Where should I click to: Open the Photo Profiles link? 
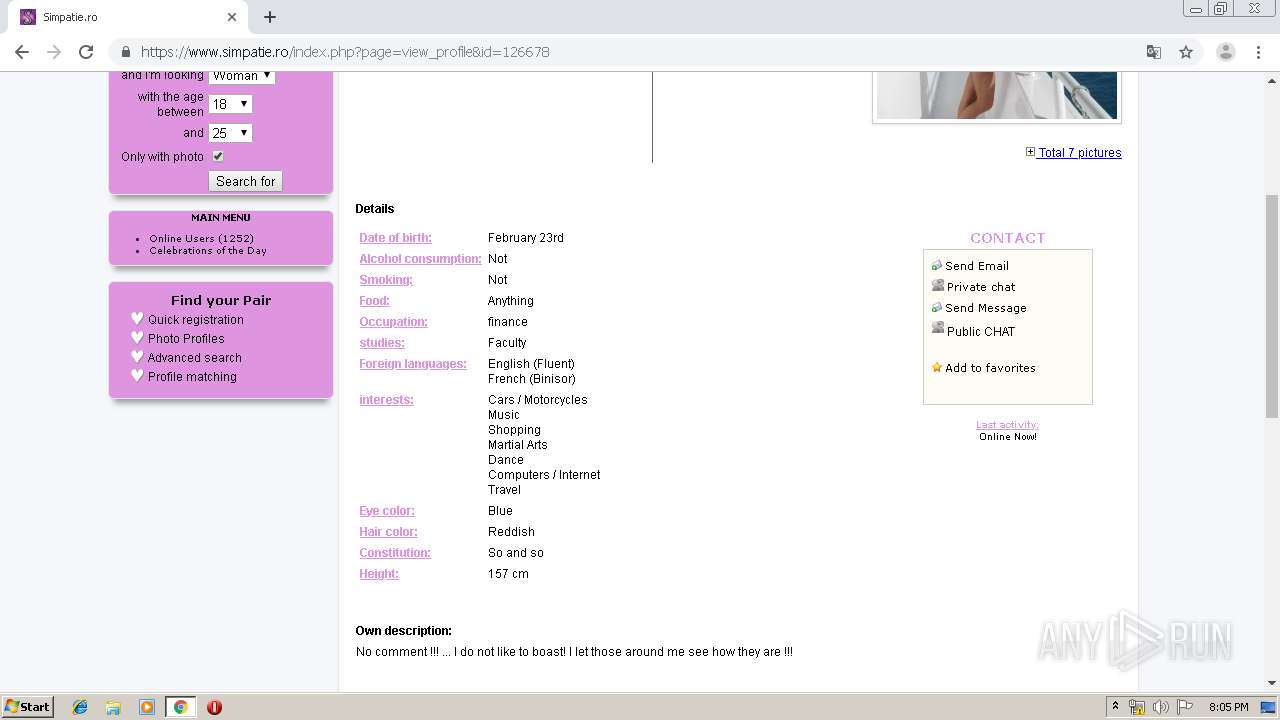(186, 338)
